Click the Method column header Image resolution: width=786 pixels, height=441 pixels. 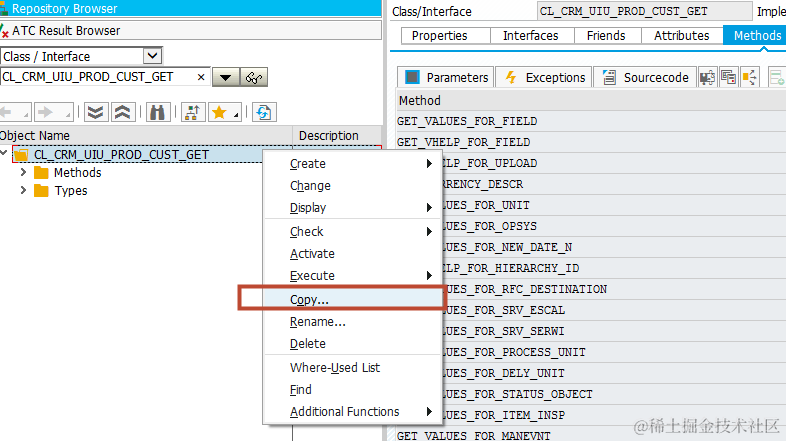592,101
